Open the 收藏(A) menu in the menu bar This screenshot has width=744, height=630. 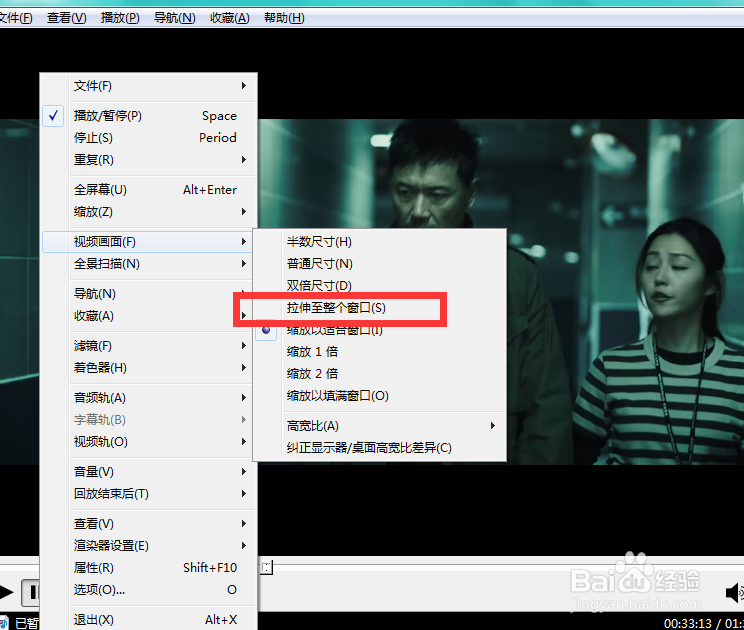(x=230, y=18)
